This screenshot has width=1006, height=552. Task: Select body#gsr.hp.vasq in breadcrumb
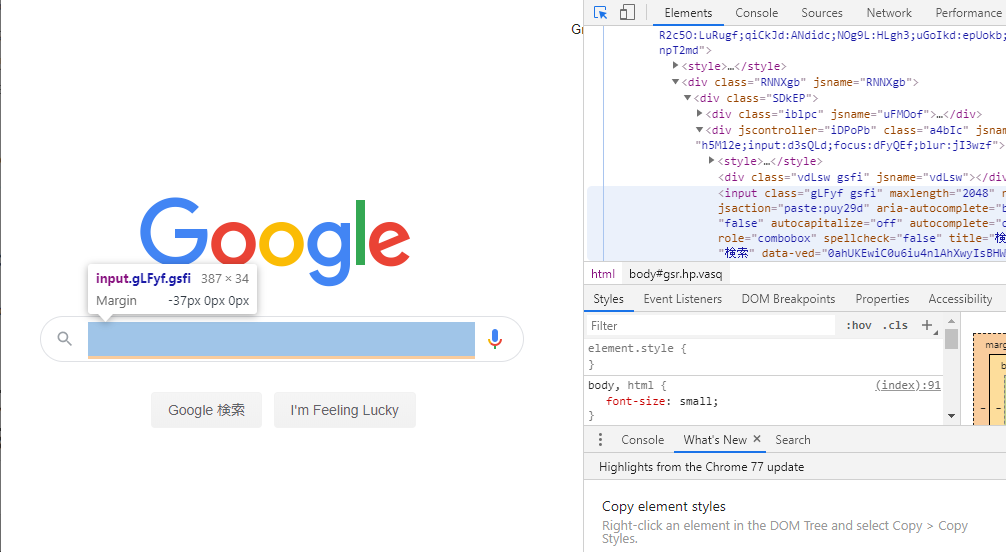676,274
